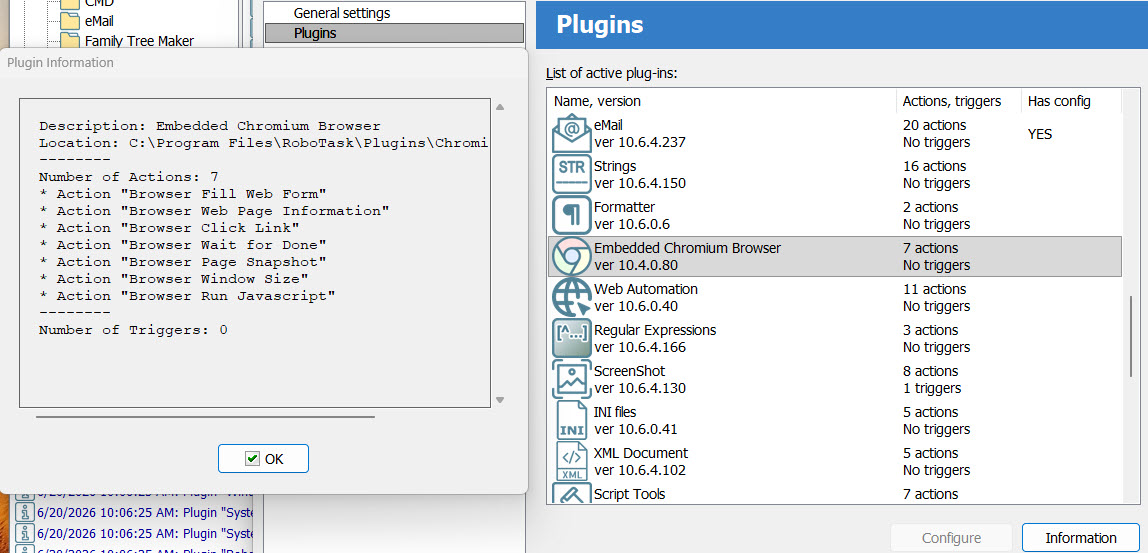
Task: Select the Web Automation plugin name
Action: [x=646, y=289]
